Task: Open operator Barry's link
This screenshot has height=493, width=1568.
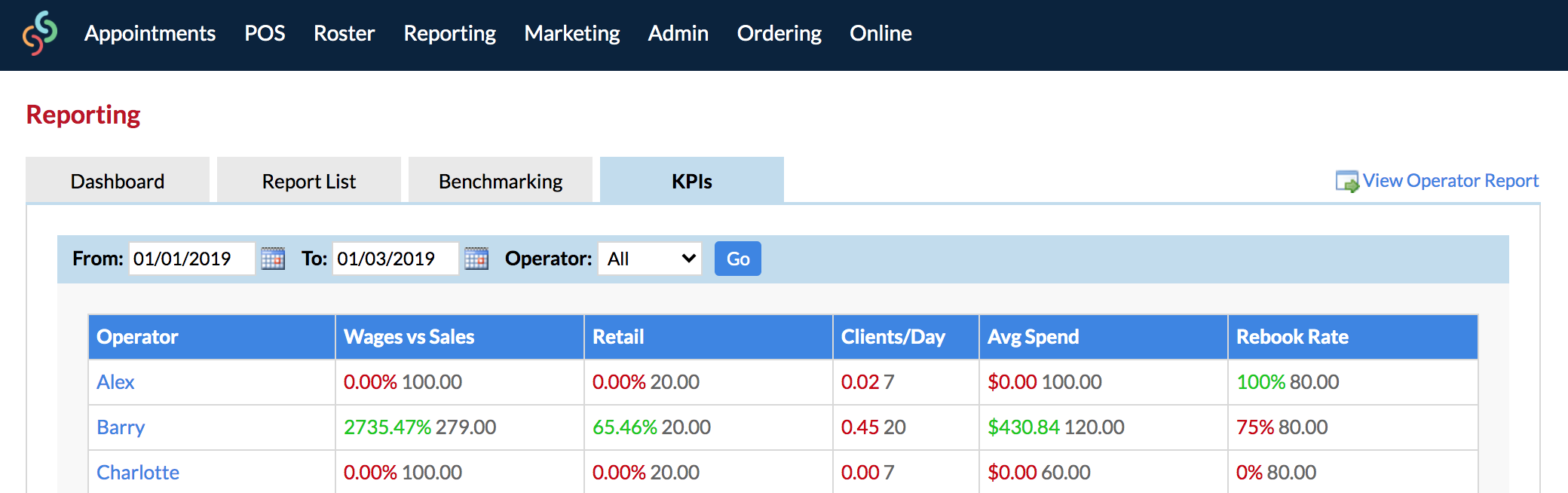Action: [121, 427]
